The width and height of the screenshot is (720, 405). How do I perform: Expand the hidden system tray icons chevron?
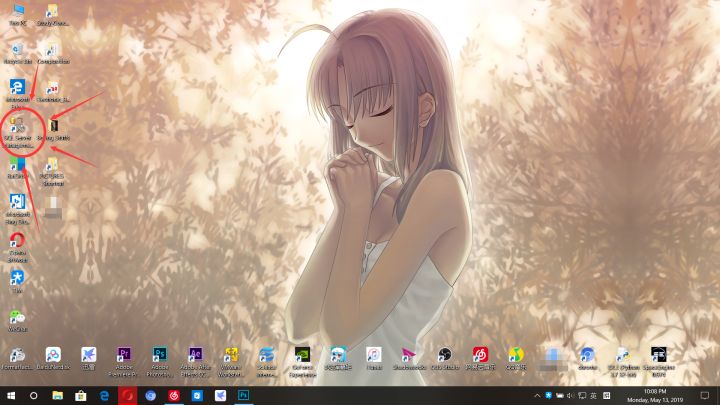click(537, 396)
